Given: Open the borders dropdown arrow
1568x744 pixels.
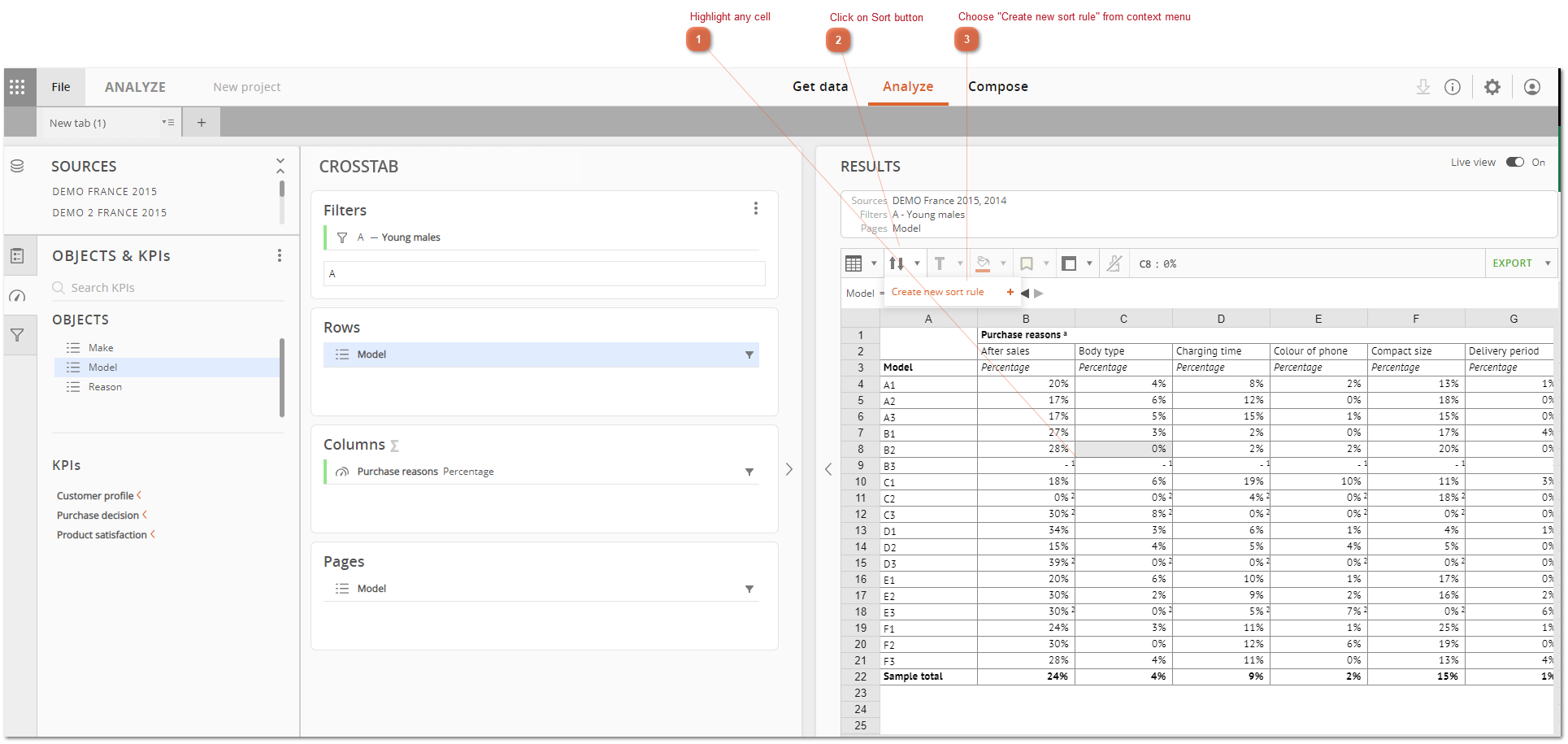Looking at the screenshot, I should click(x=1089, y=263).
